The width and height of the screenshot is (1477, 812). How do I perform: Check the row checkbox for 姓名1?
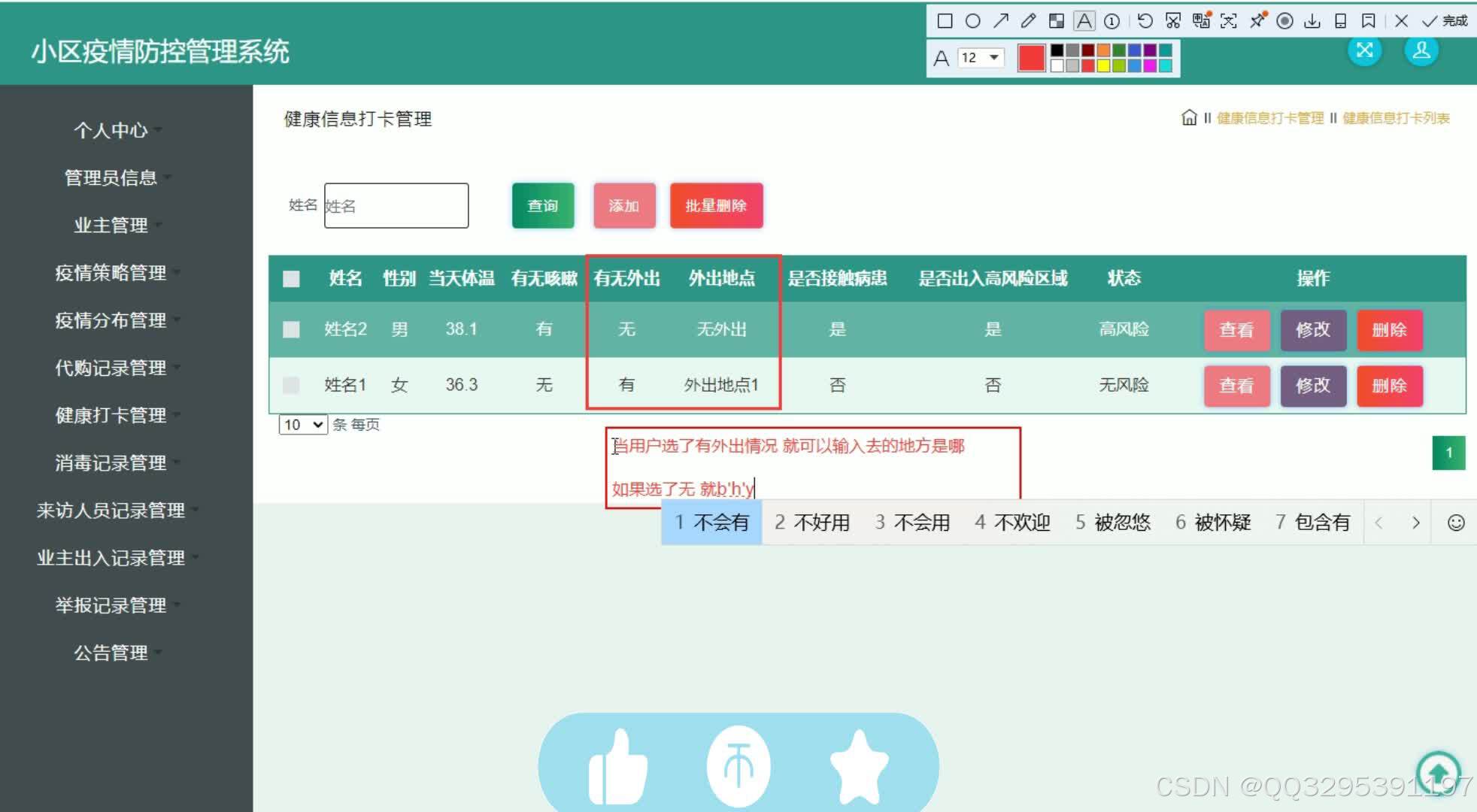click(291, 385)
